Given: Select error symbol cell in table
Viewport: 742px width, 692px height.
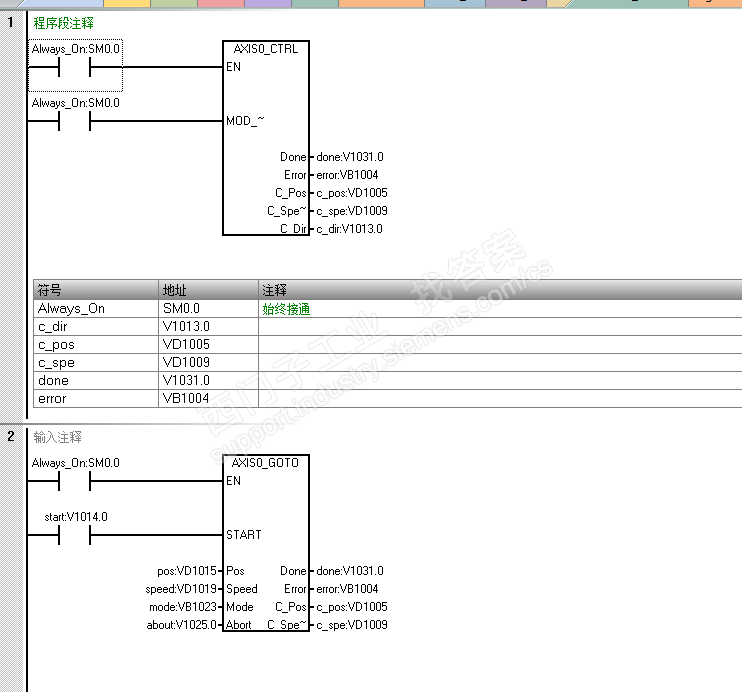Looking at the screenshot, I should (x=96, y=399).
